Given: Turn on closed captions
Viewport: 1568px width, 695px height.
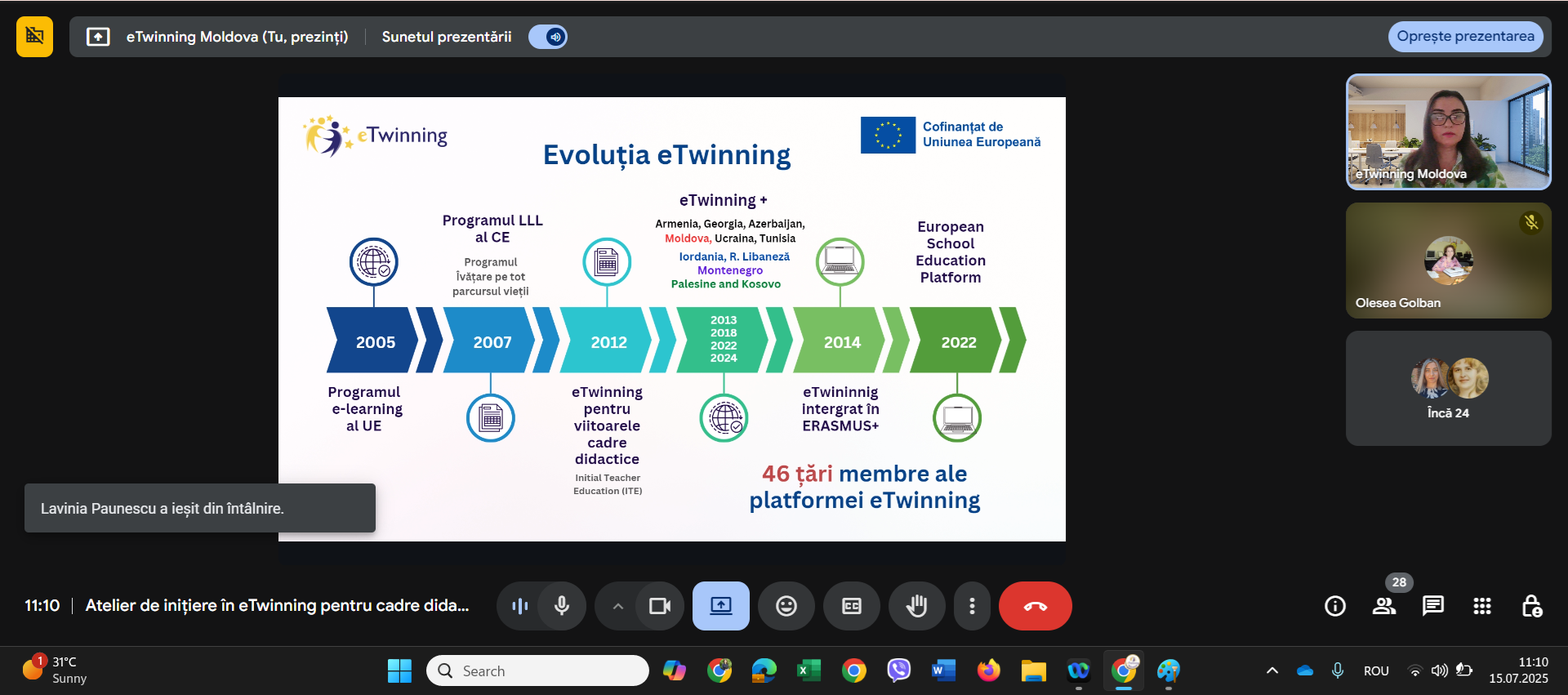Looking at the screenshot, I should click(851, 606).
